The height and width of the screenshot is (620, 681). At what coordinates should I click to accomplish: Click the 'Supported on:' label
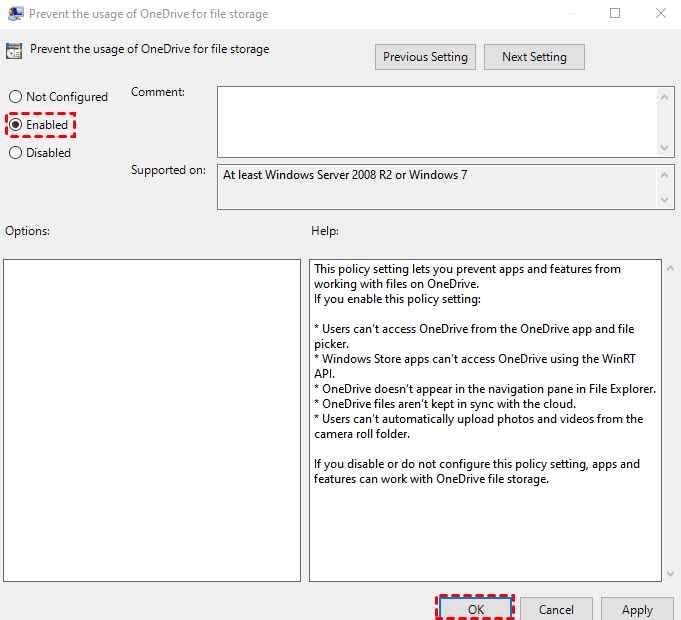coord(169,170)
